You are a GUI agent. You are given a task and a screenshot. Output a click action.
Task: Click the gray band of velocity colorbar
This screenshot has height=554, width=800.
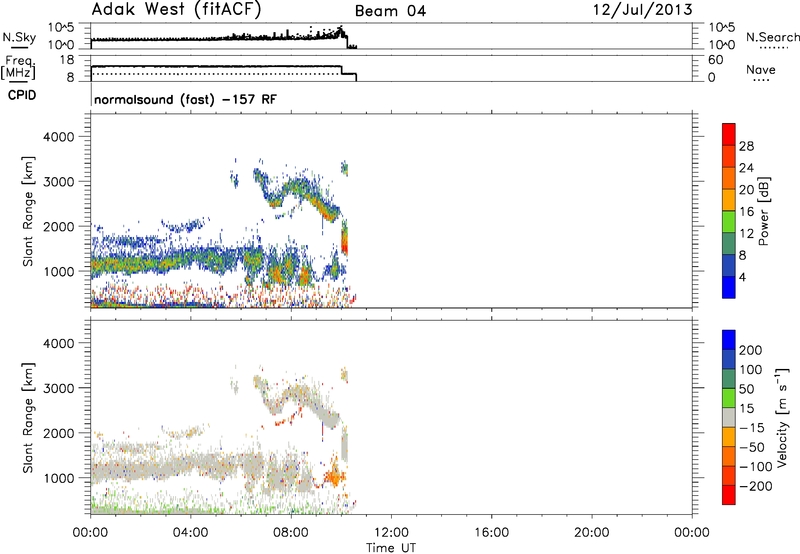coord(729,417)
